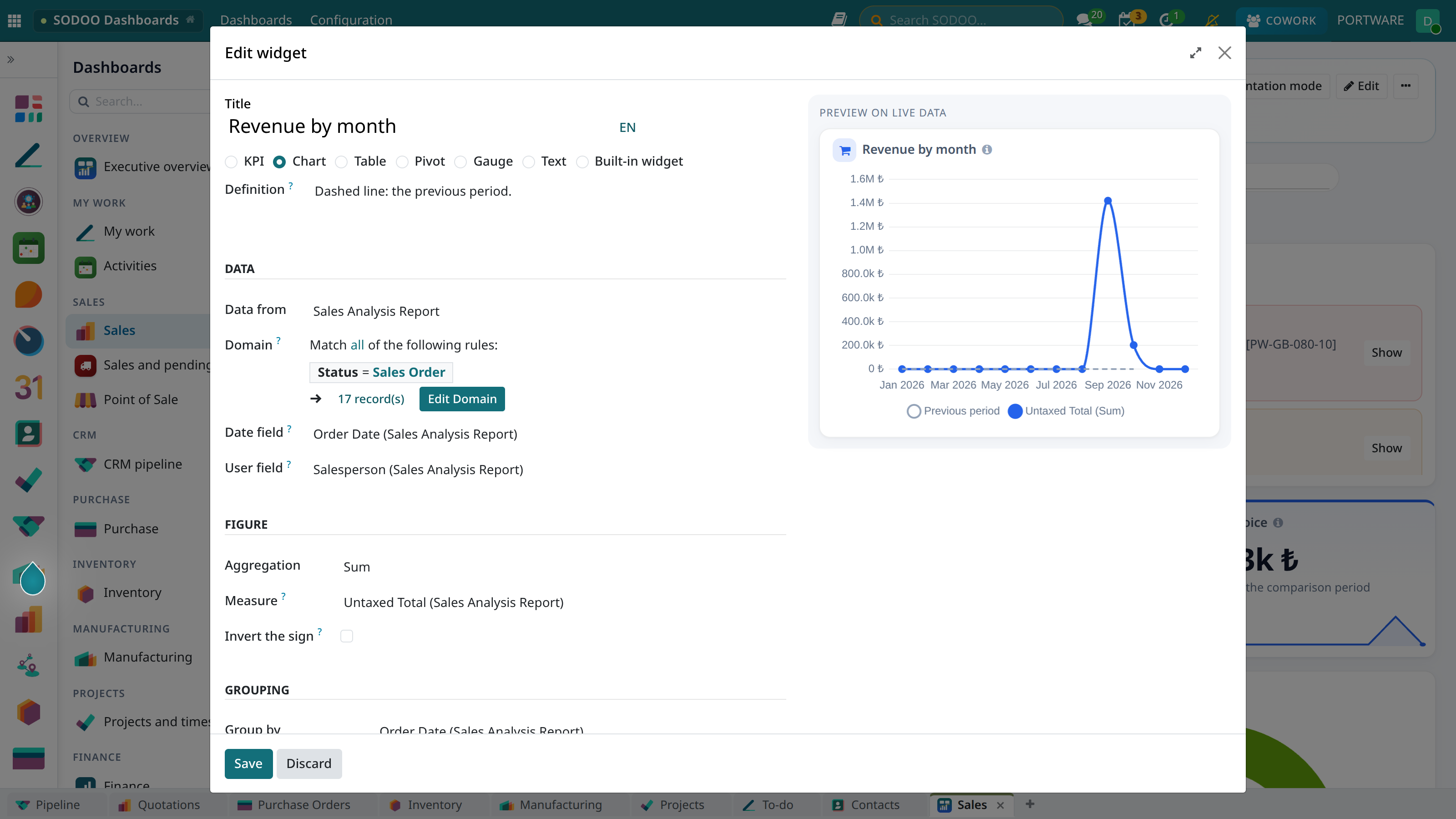
Task: Add a new tab with plus icon
Action: coord(1030,804)
